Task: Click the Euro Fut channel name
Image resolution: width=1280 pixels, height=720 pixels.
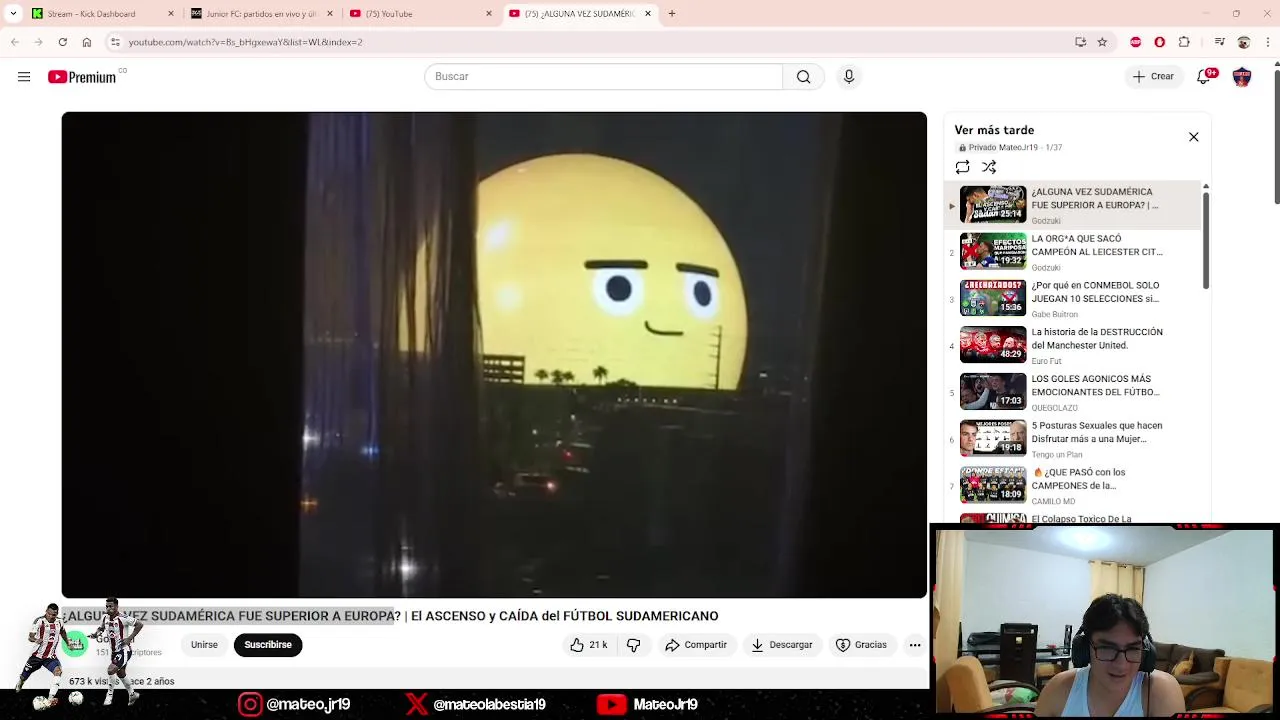Action: [x=1046, y=361]
